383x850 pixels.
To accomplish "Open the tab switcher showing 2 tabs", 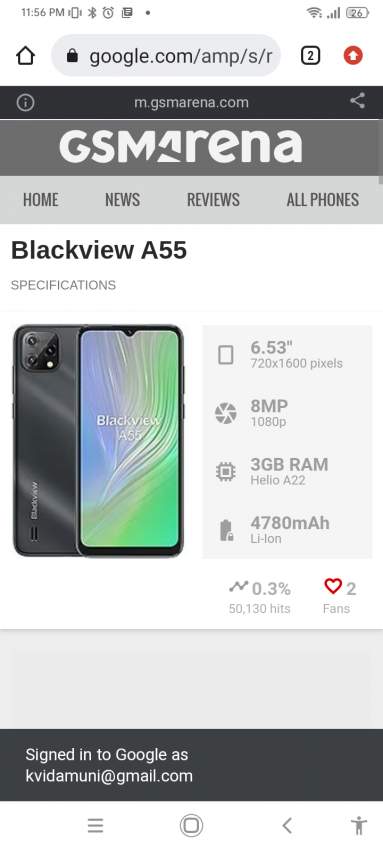I will pyautogui.click(x=310, y=55).
